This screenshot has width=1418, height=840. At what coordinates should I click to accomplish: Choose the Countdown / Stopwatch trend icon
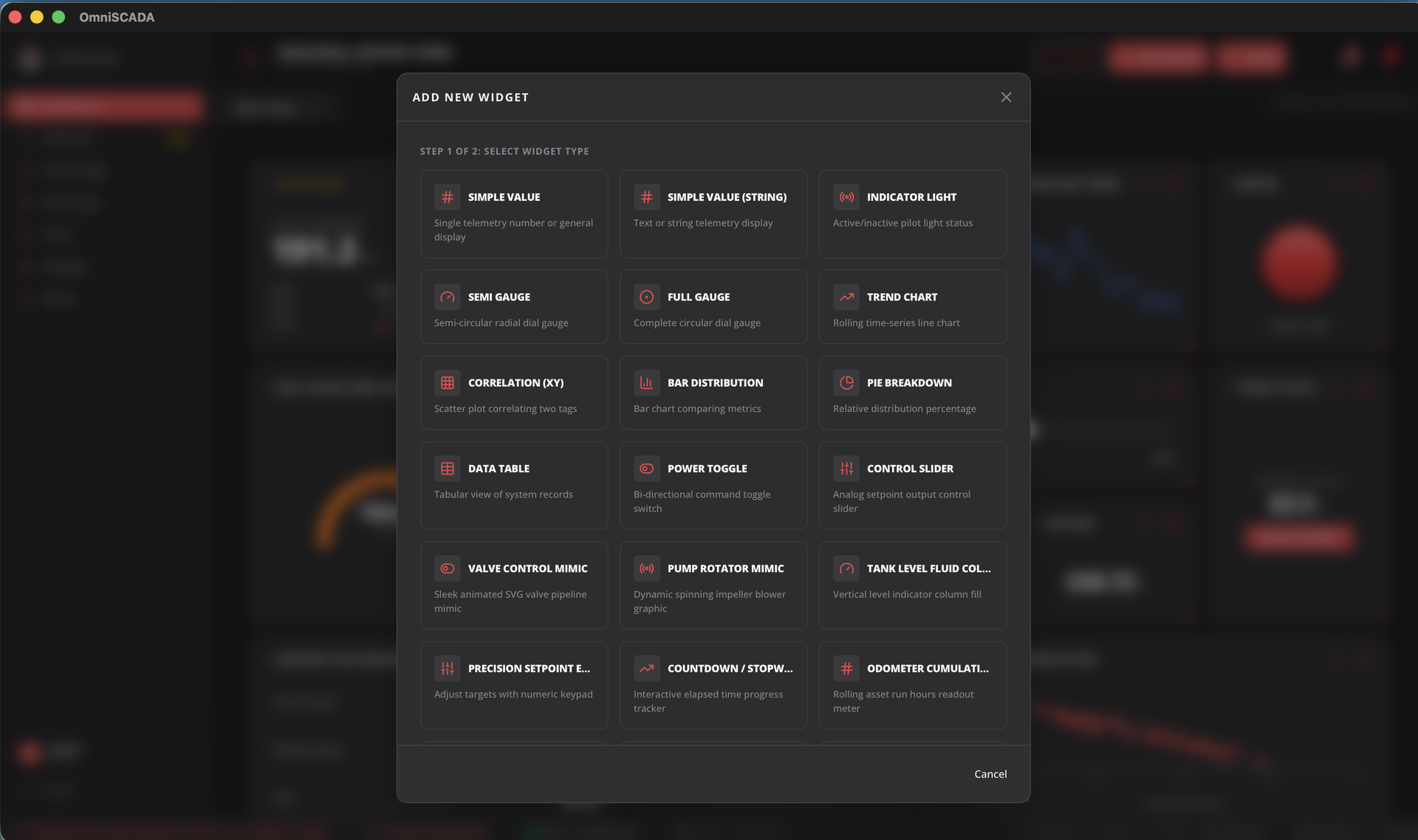click(647, 668)
